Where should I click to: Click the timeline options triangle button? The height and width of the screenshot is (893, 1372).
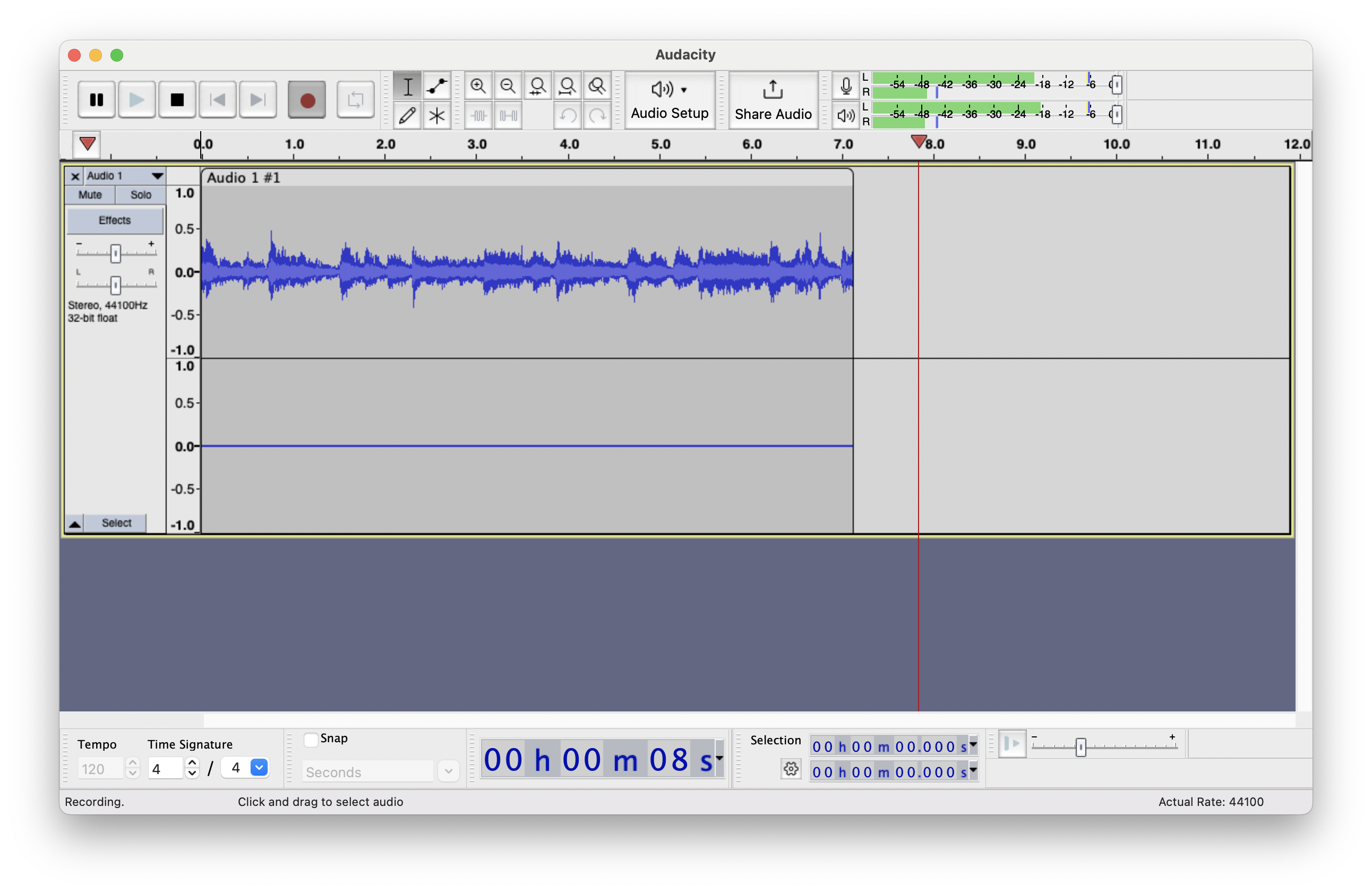[87, 144]
